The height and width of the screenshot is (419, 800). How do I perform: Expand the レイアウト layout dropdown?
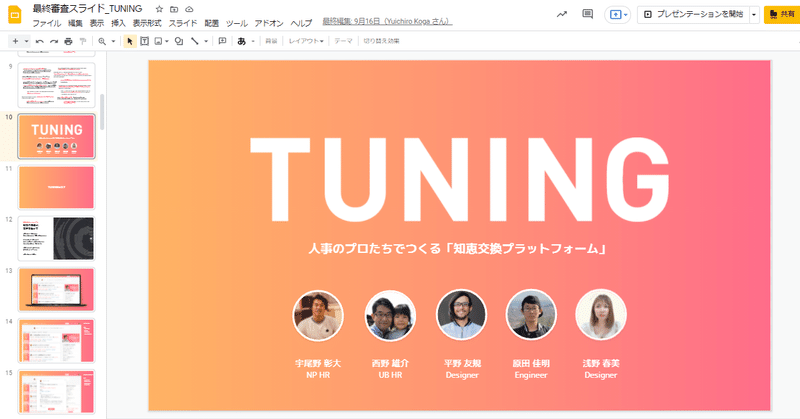pos(306,41)
